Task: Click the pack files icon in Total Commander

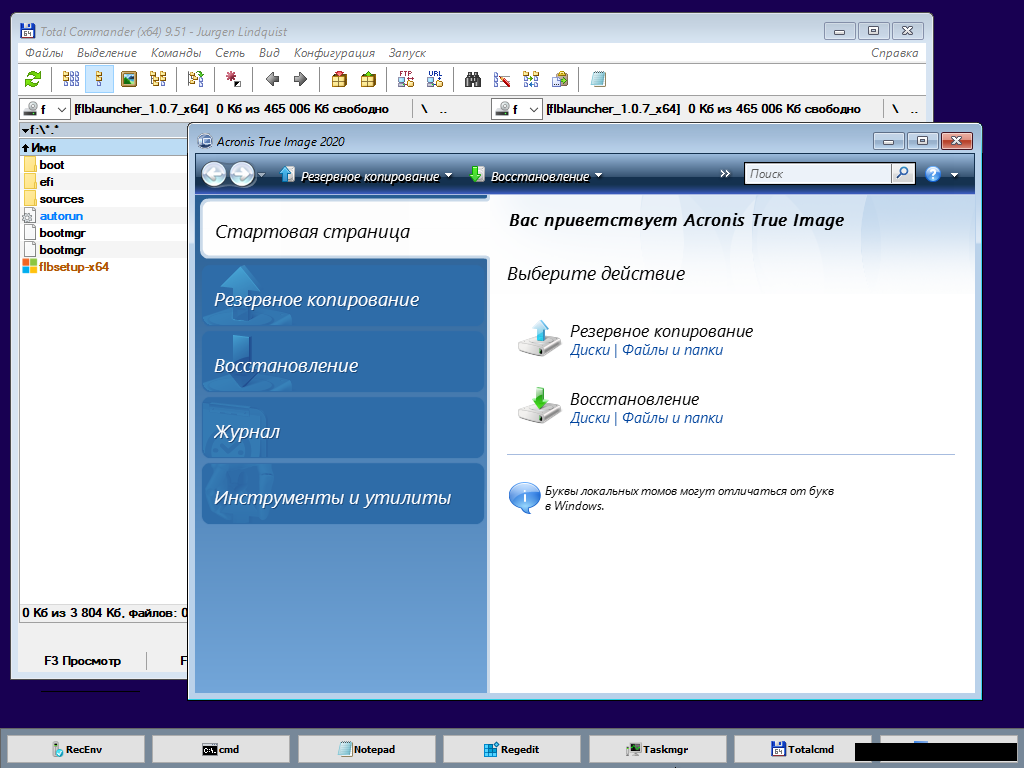Action: click(x=339, y=80)
